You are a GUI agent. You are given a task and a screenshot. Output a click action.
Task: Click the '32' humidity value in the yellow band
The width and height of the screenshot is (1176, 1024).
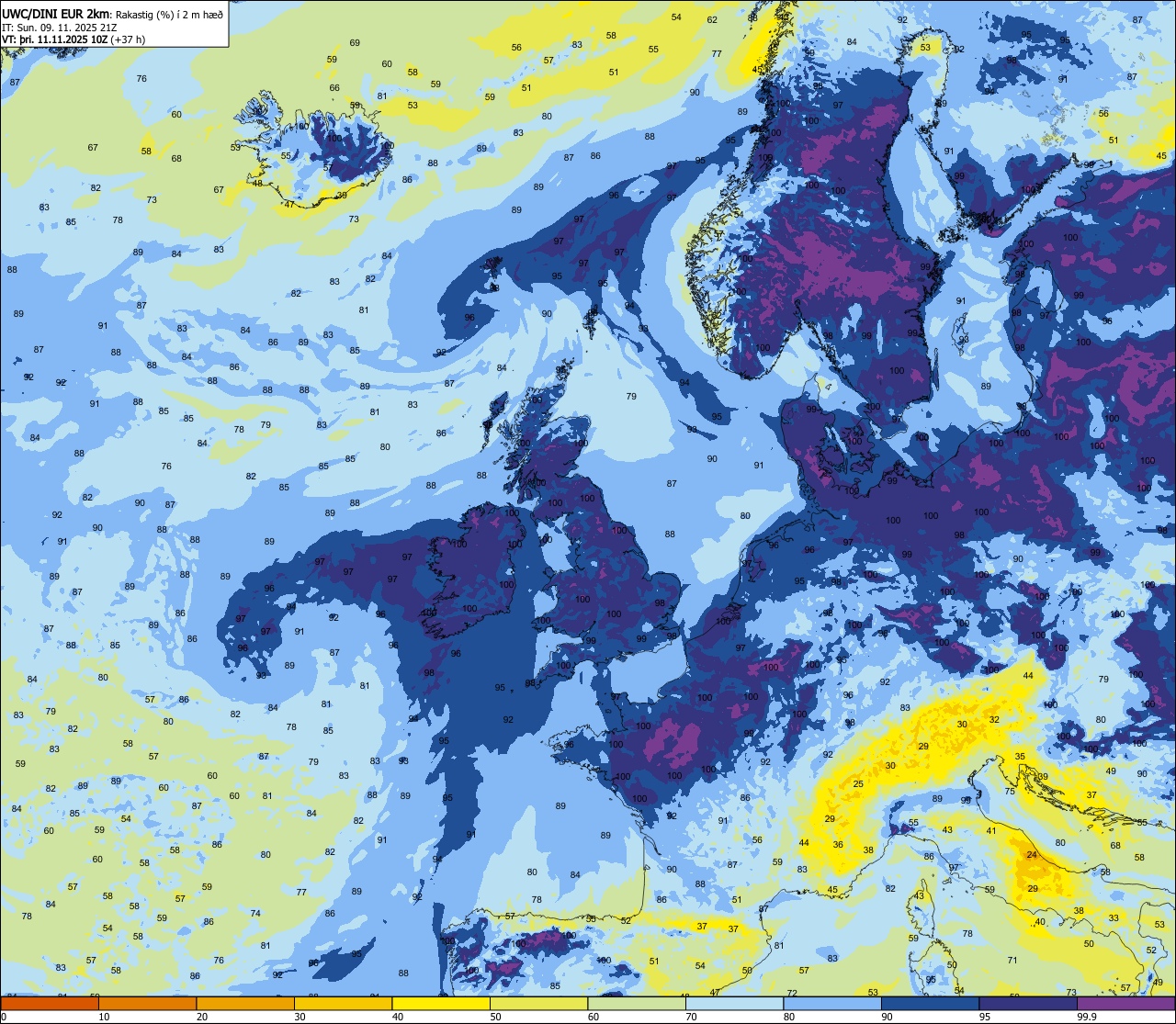click(x=994, y=719)
